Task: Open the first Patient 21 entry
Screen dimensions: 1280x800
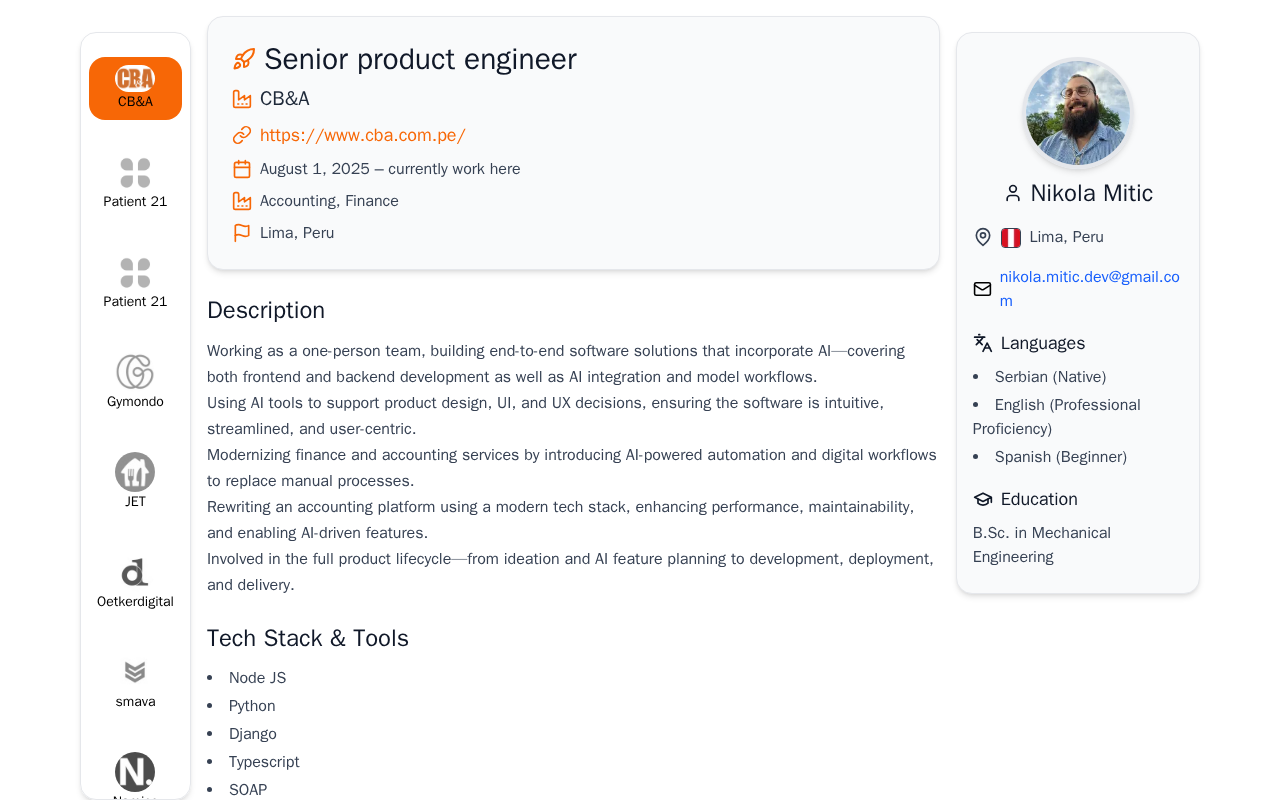Action: click(135, 183)
